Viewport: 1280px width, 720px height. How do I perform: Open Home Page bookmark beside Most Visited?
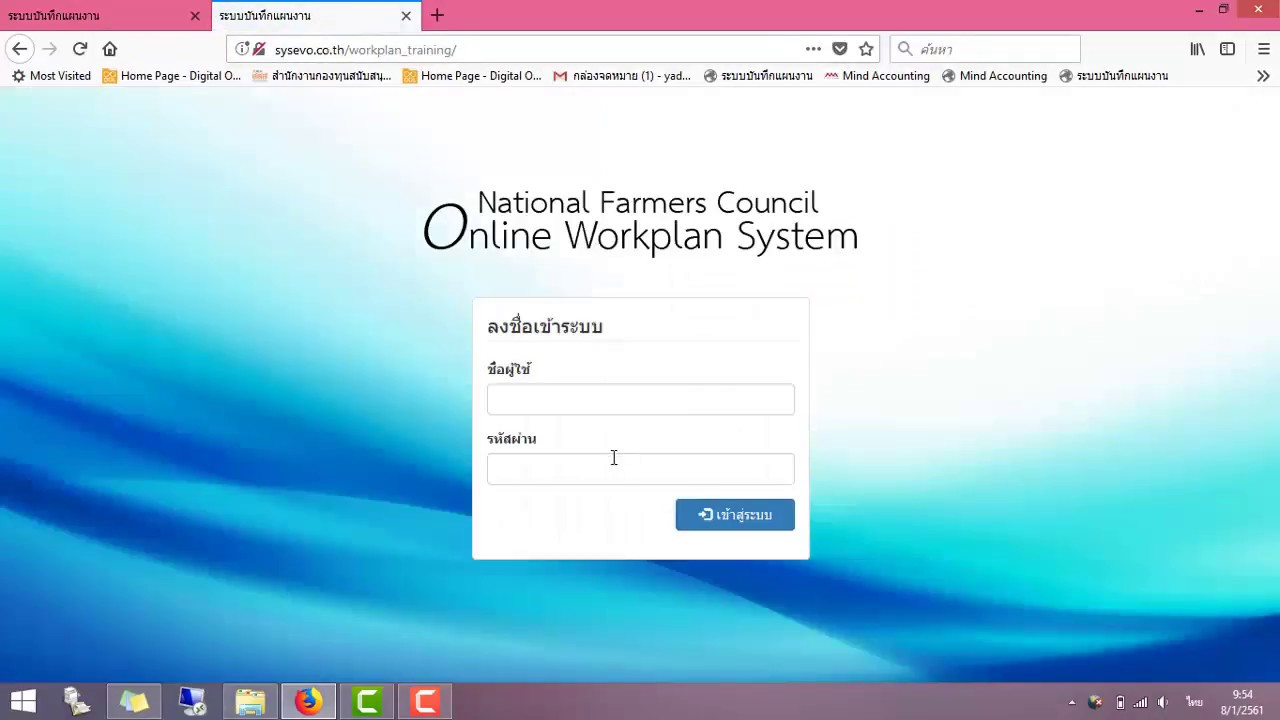point(172,76)
